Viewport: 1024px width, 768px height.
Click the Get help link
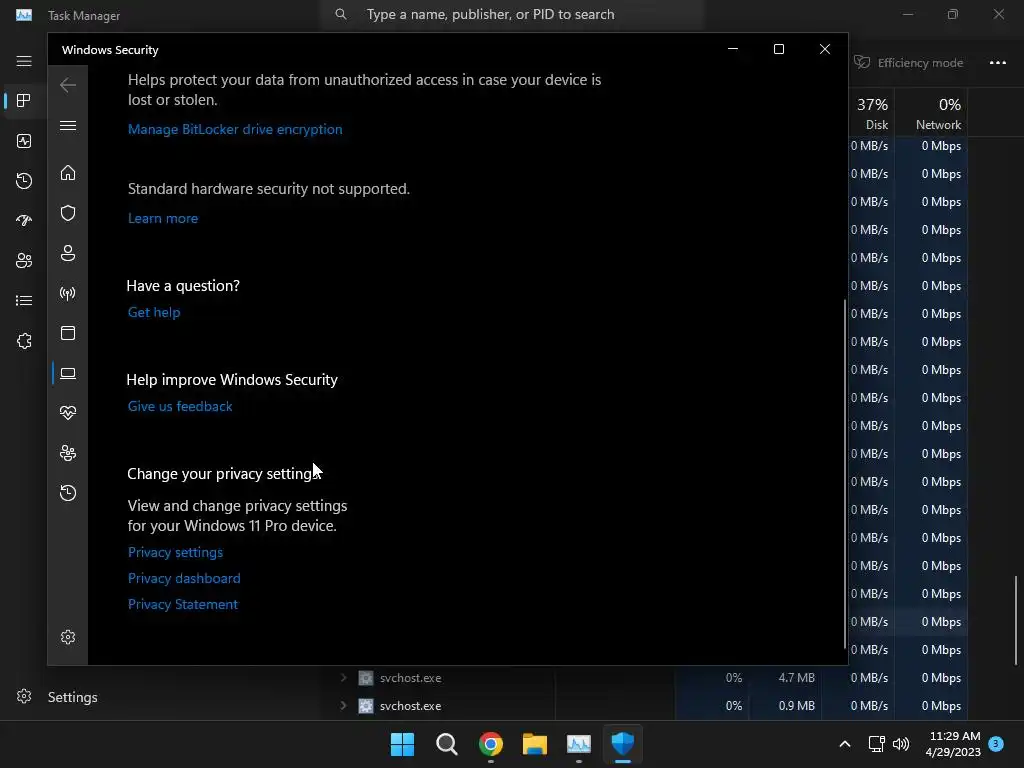click(154, 312)
